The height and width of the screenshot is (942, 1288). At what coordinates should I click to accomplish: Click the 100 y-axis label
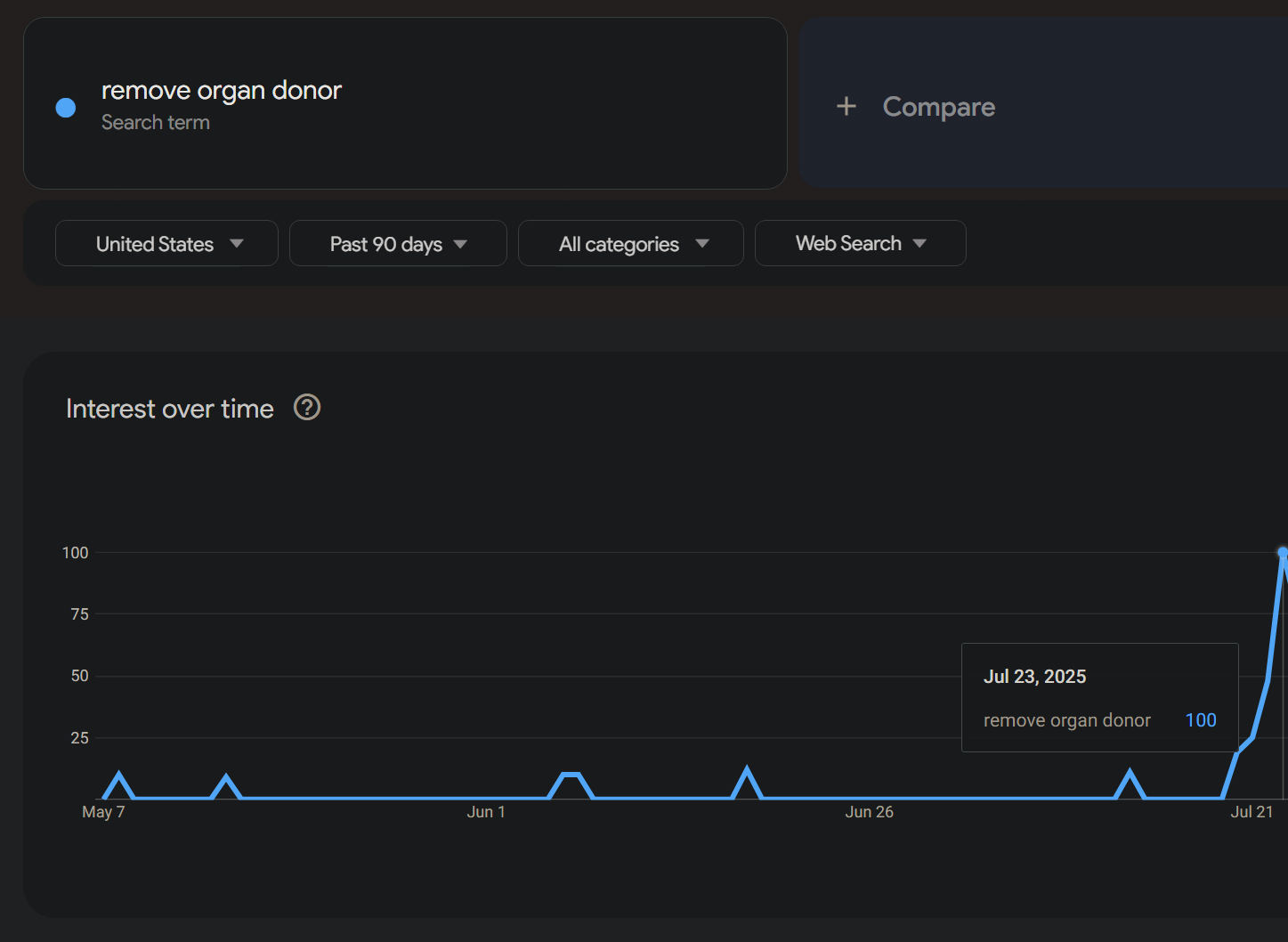[x=76, y=553]
